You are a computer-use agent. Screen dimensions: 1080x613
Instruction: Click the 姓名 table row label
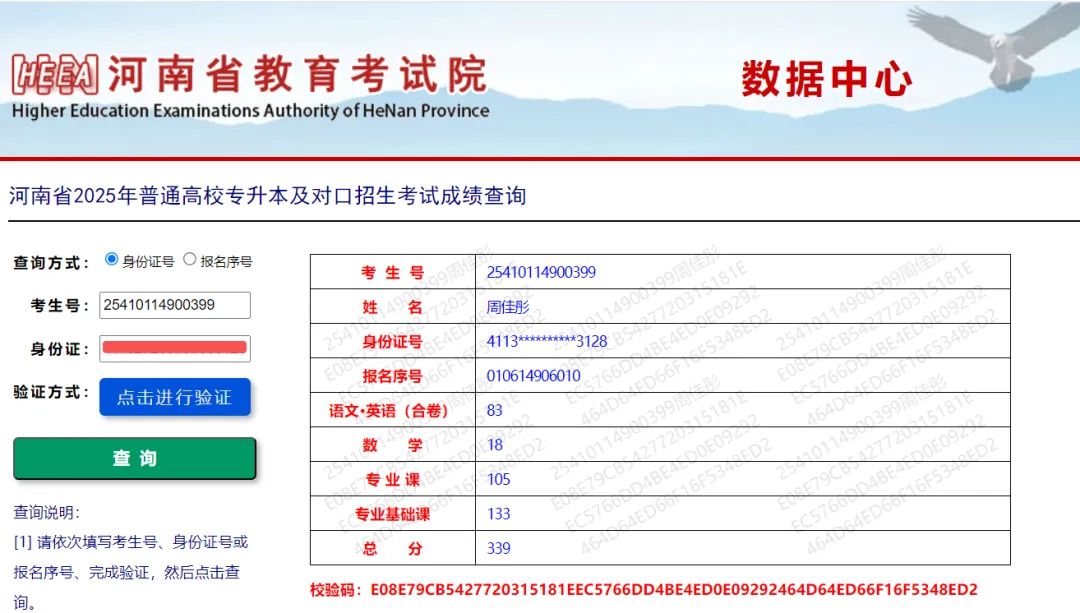coord(393,306)
